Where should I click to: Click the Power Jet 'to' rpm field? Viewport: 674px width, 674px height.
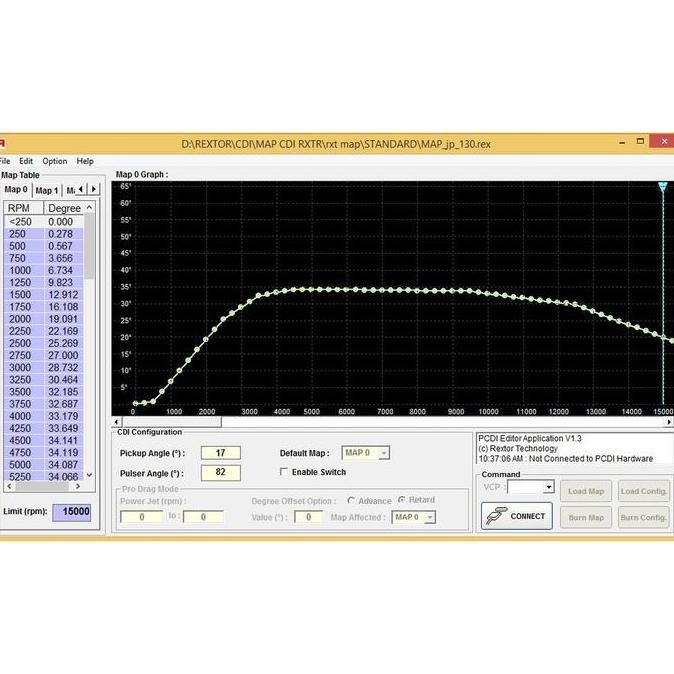[203, 517]
